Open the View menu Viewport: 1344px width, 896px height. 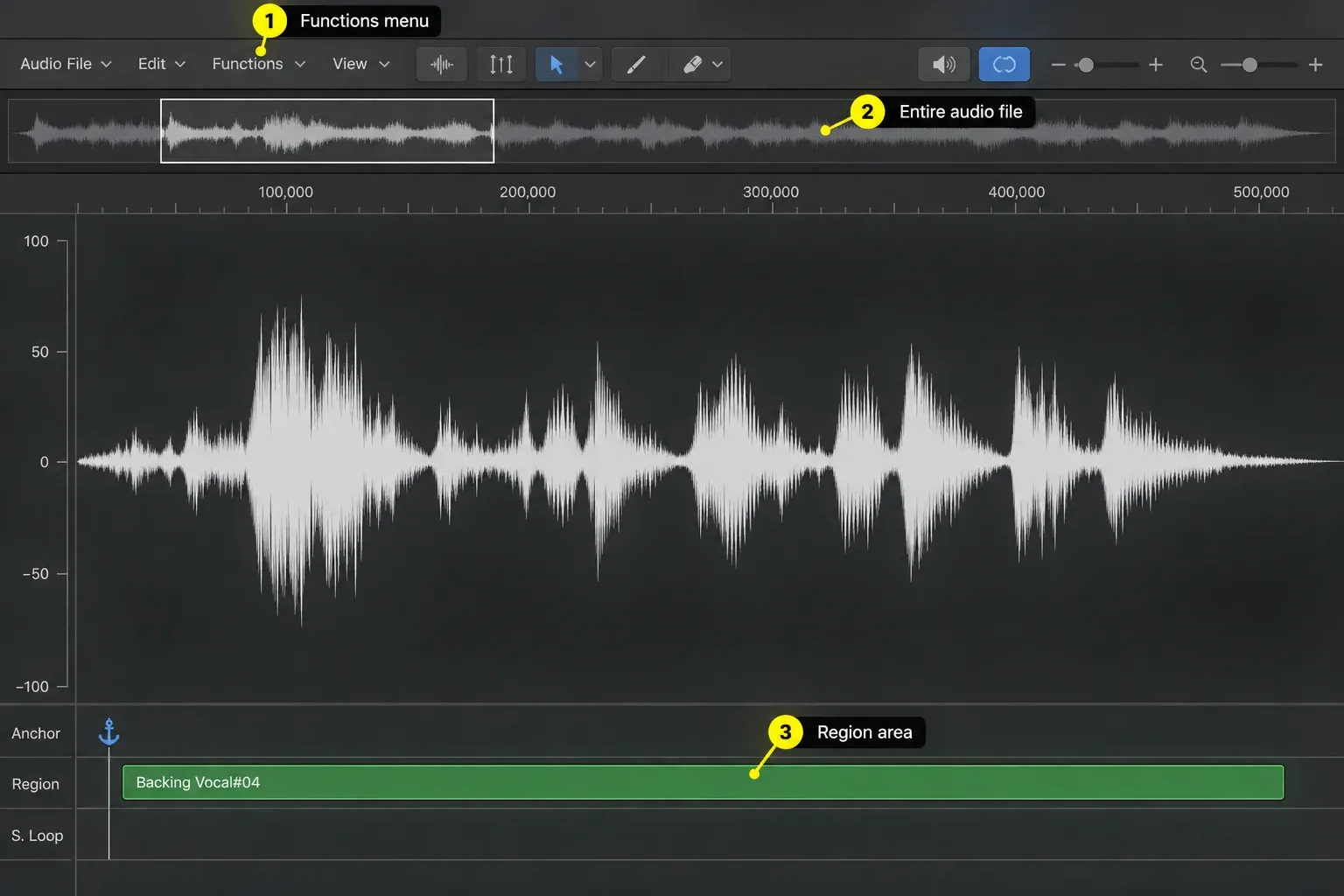[x=361, y=64]
